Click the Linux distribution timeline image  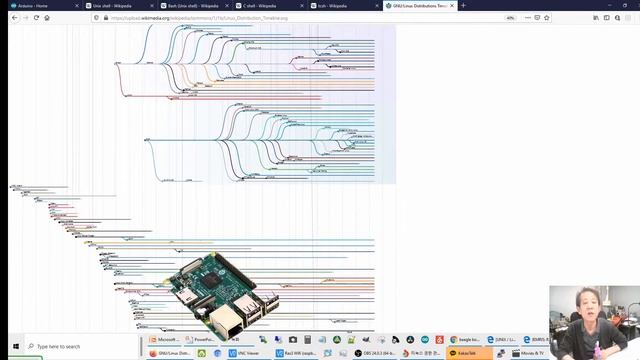(202, 178)
